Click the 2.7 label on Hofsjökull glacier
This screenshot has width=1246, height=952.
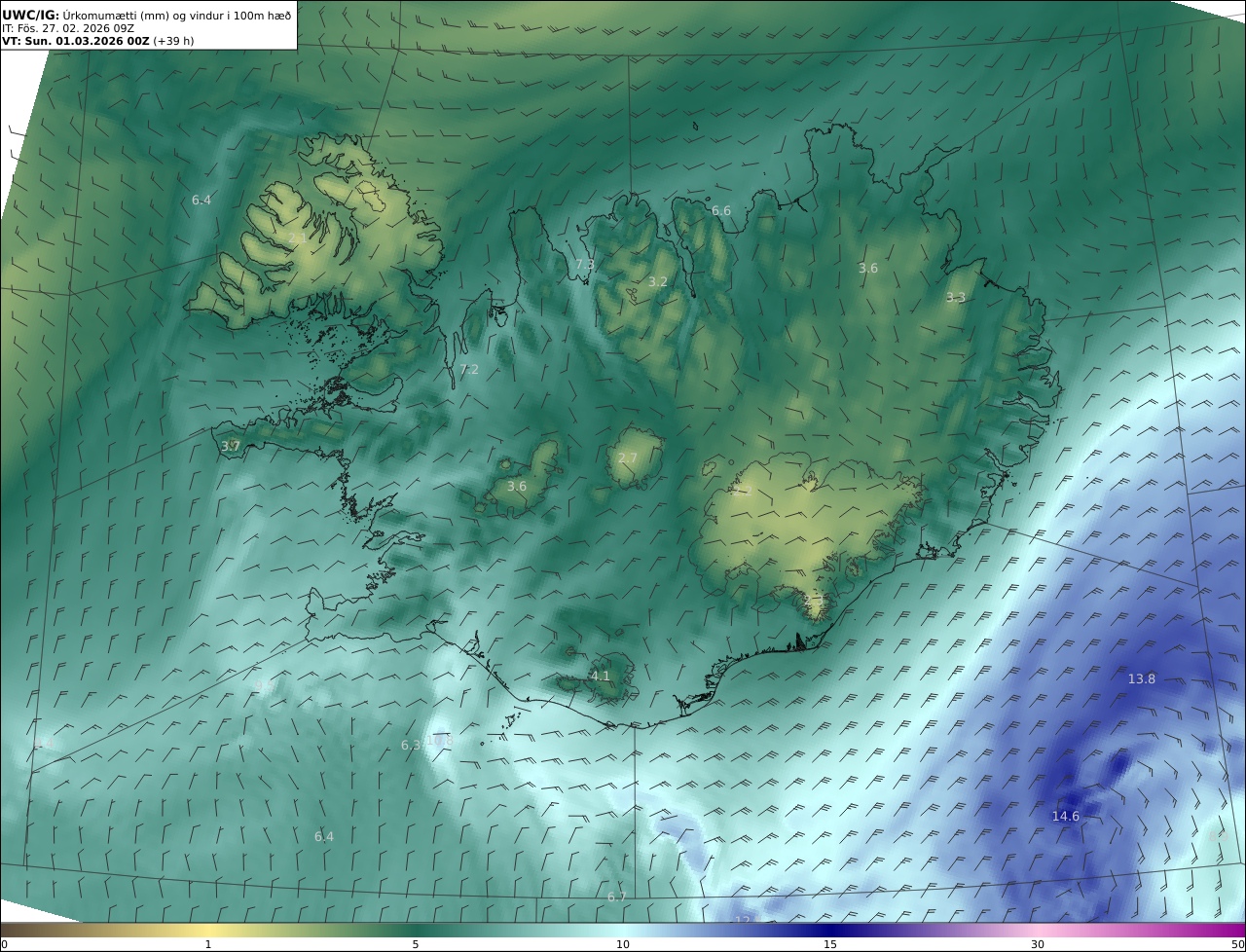coord(628,458)
